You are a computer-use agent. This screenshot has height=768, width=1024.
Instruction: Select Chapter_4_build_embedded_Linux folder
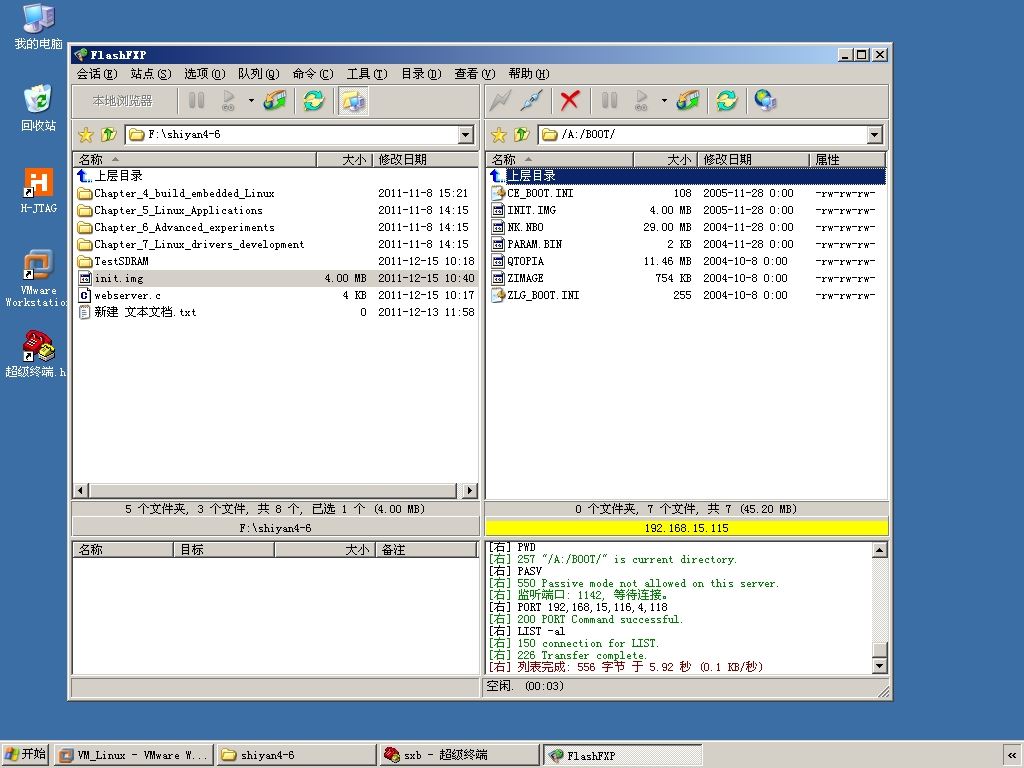point(176,193)
